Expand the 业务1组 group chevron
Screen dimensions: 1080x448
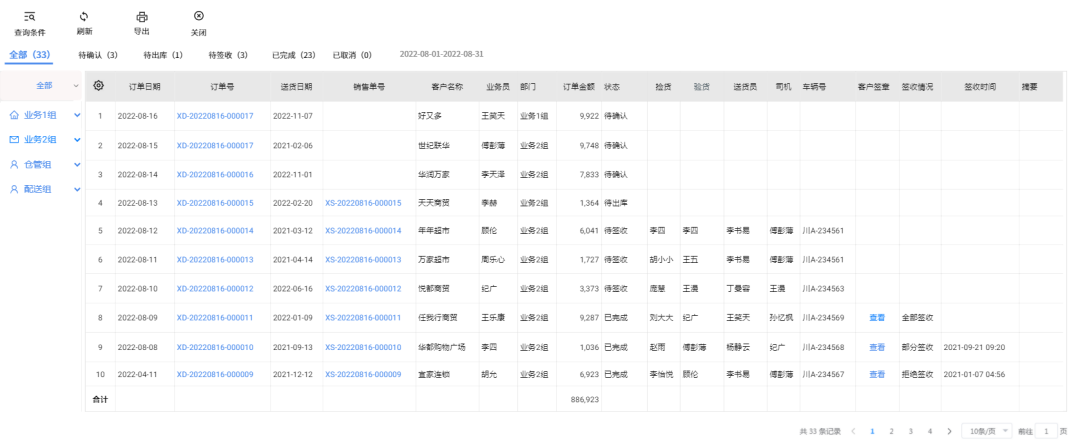(x=76, y=116)
